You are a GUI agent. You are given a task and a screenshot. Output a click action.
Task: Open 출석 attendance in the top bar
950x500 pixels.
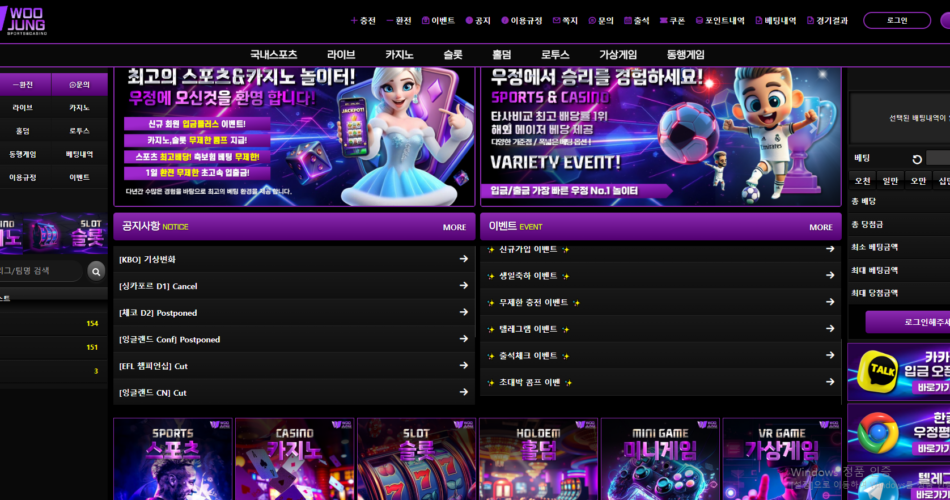(636, 20)
